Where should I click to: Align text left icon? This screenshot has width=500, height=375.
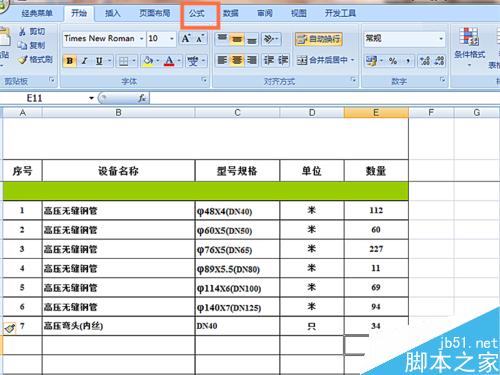222,60
